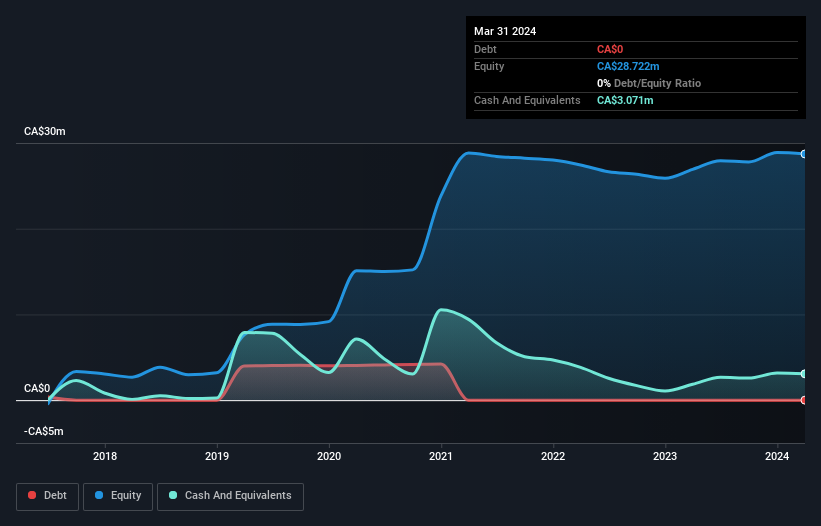
Task: Click the 2020 axis label
Action: click(x=329, y=456)
